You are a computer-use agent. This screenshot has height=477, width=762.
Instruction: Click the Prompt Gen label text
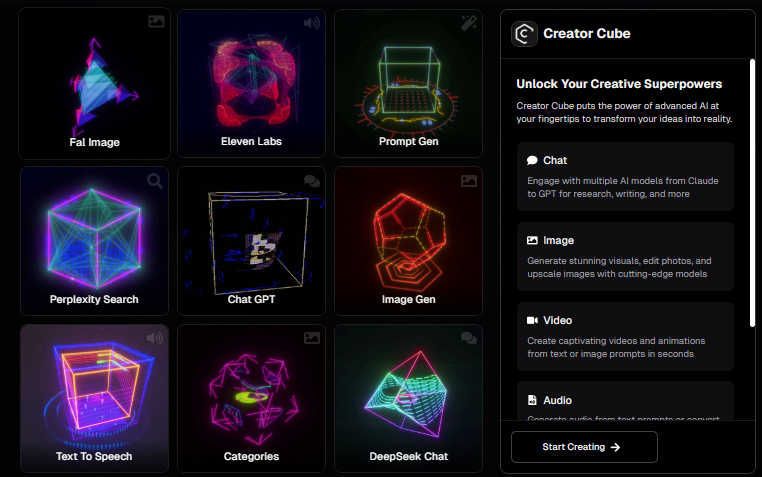408,141
